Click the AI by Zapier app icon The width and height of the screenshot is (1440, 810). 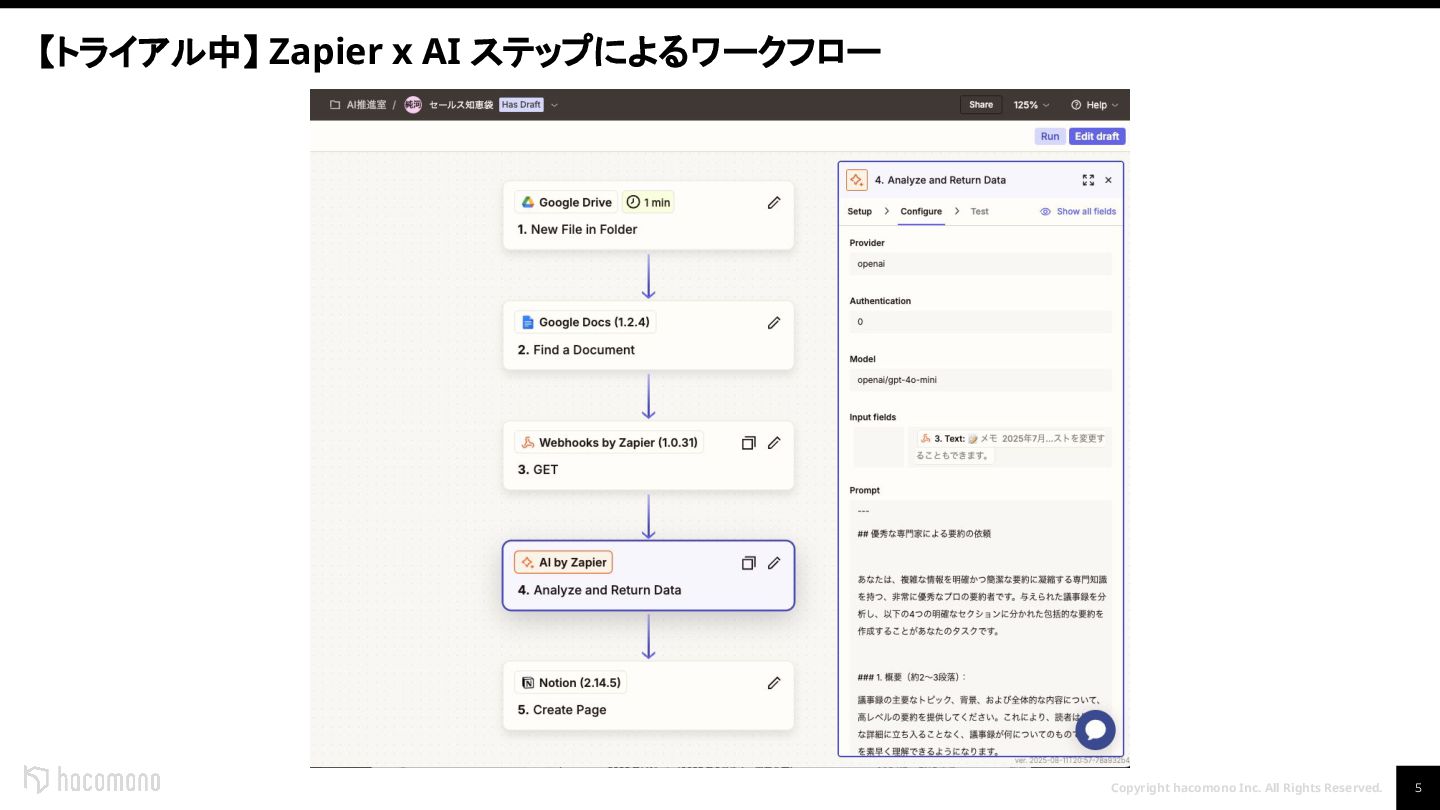pyautogui.click(x=527, y=562)
